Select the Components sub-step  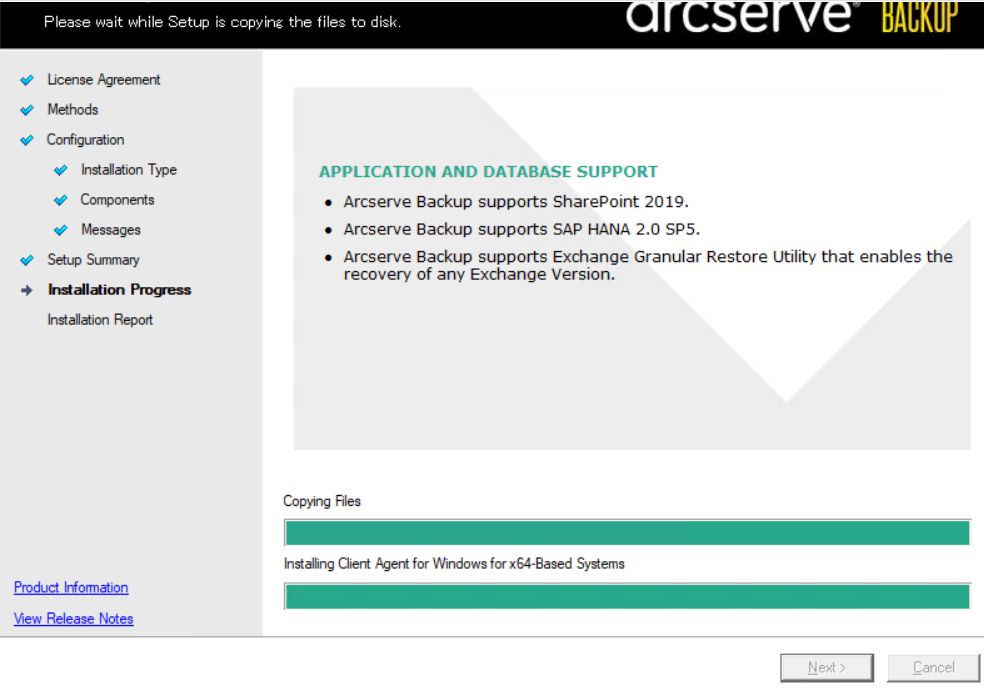117,200
